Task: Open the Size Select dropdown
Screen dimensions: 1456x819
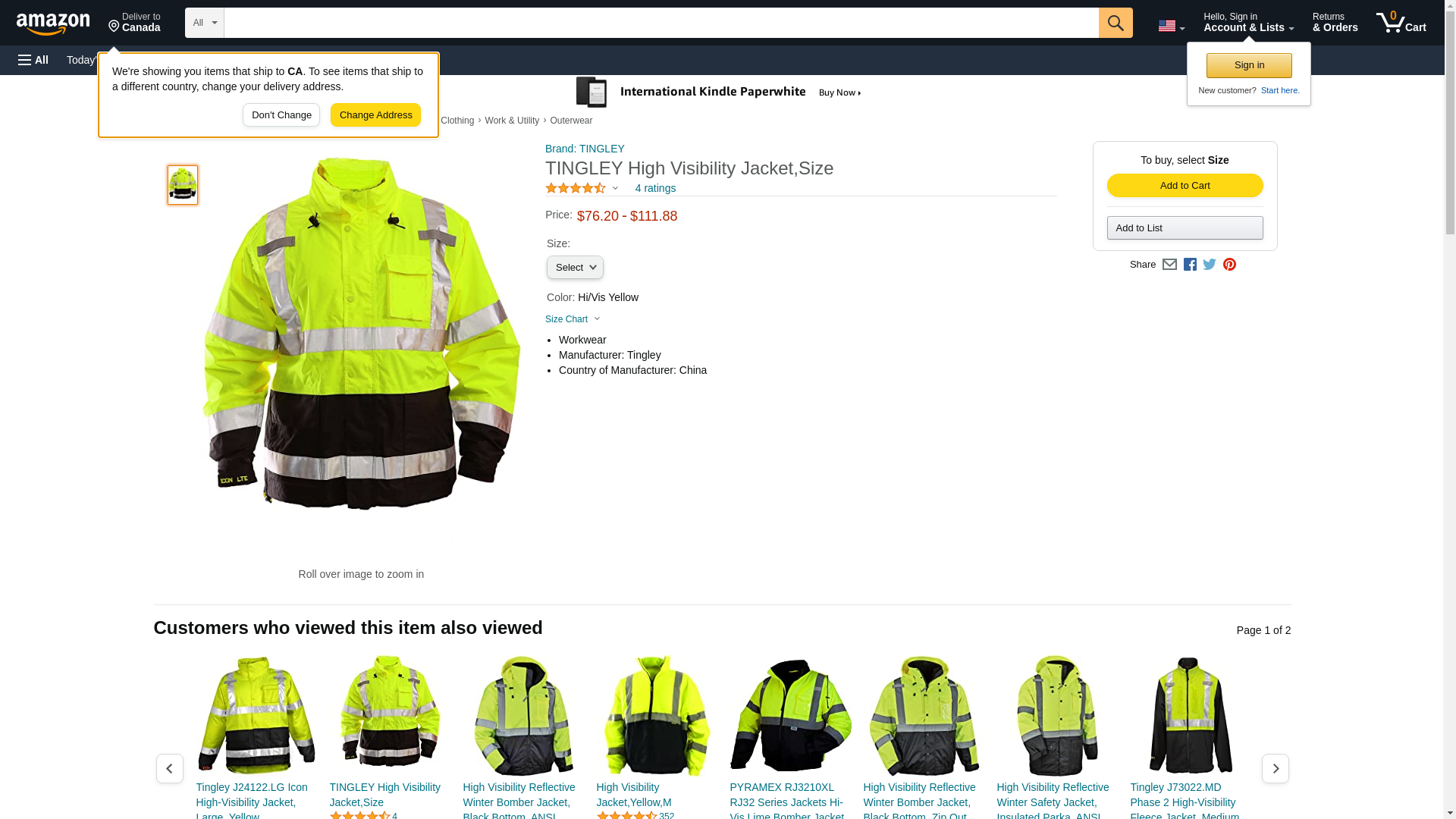Action: [575, 268]
